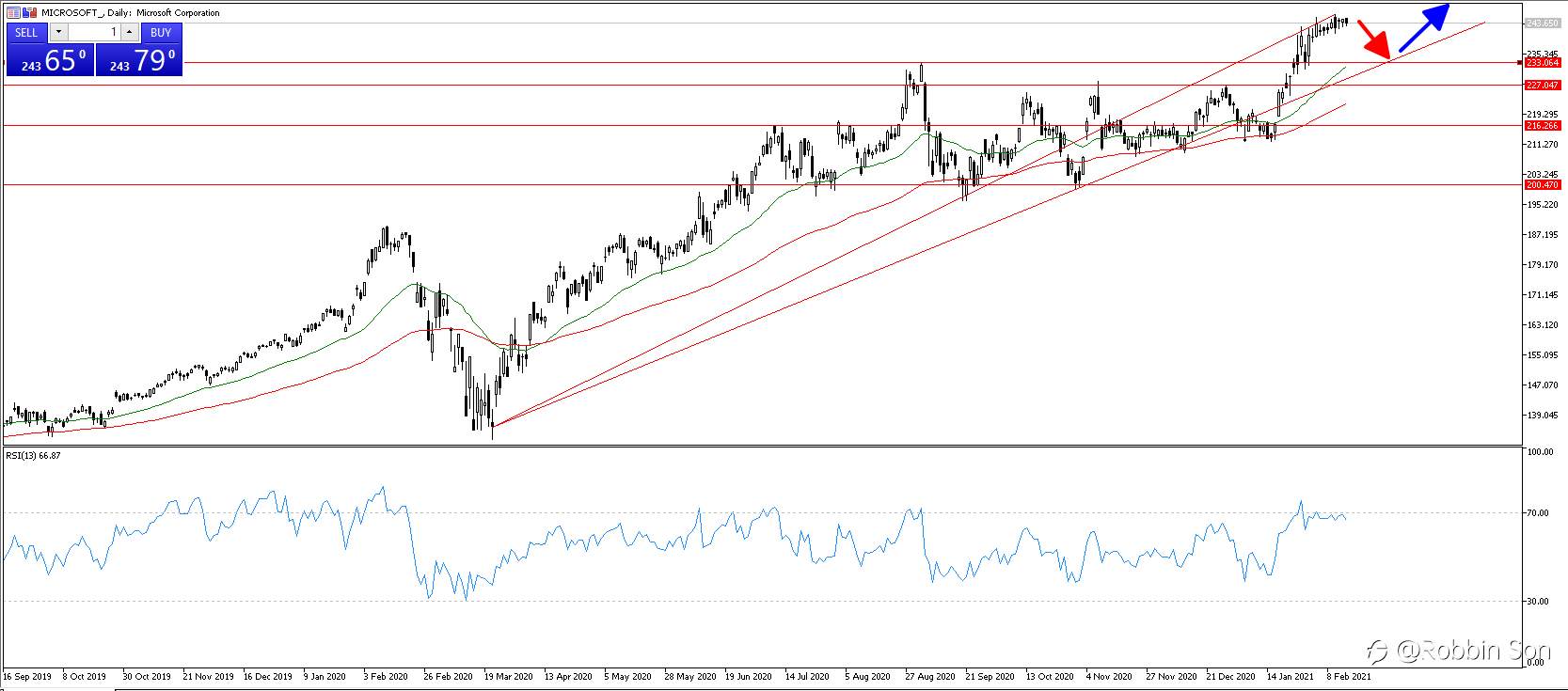
Task: Click the 30.00 RSI level value
Action: [1539, 601]
